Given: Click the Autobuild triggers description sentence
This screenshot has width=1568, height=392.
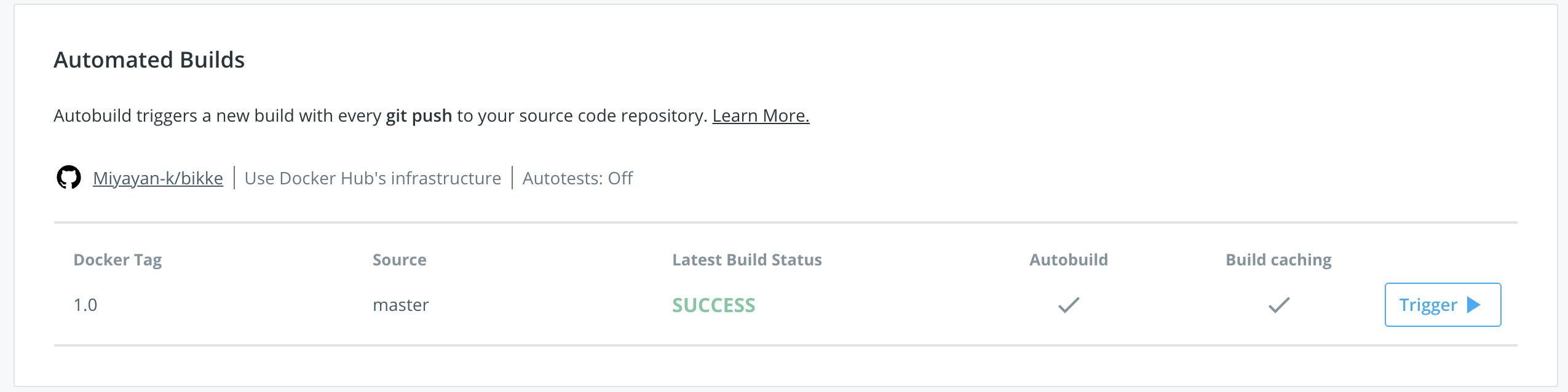Looking at the screenshot, I should 246,116.
